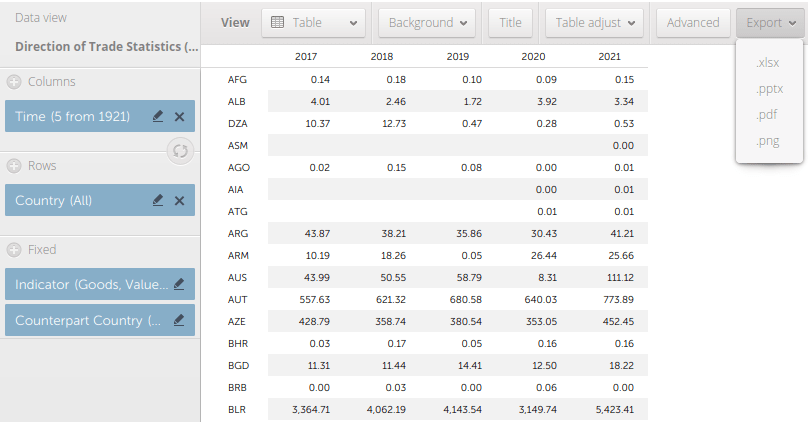Click the Export dropdown button
This screenshot has width=808, height=422.
coord(770,23)
